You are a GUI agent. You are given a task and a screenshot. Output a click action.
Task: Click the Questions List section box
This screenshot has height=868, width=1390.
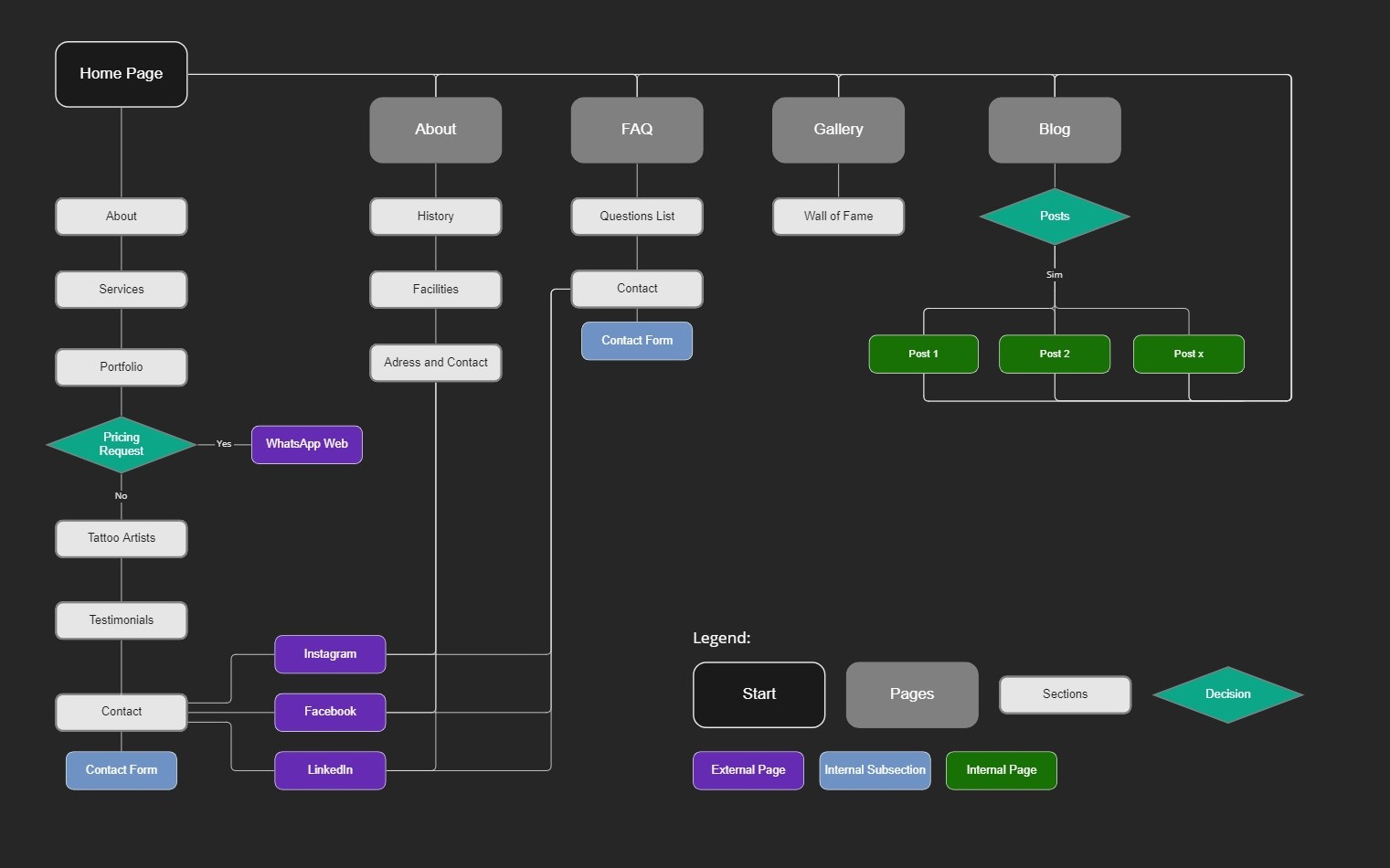[x=637, y=217]
